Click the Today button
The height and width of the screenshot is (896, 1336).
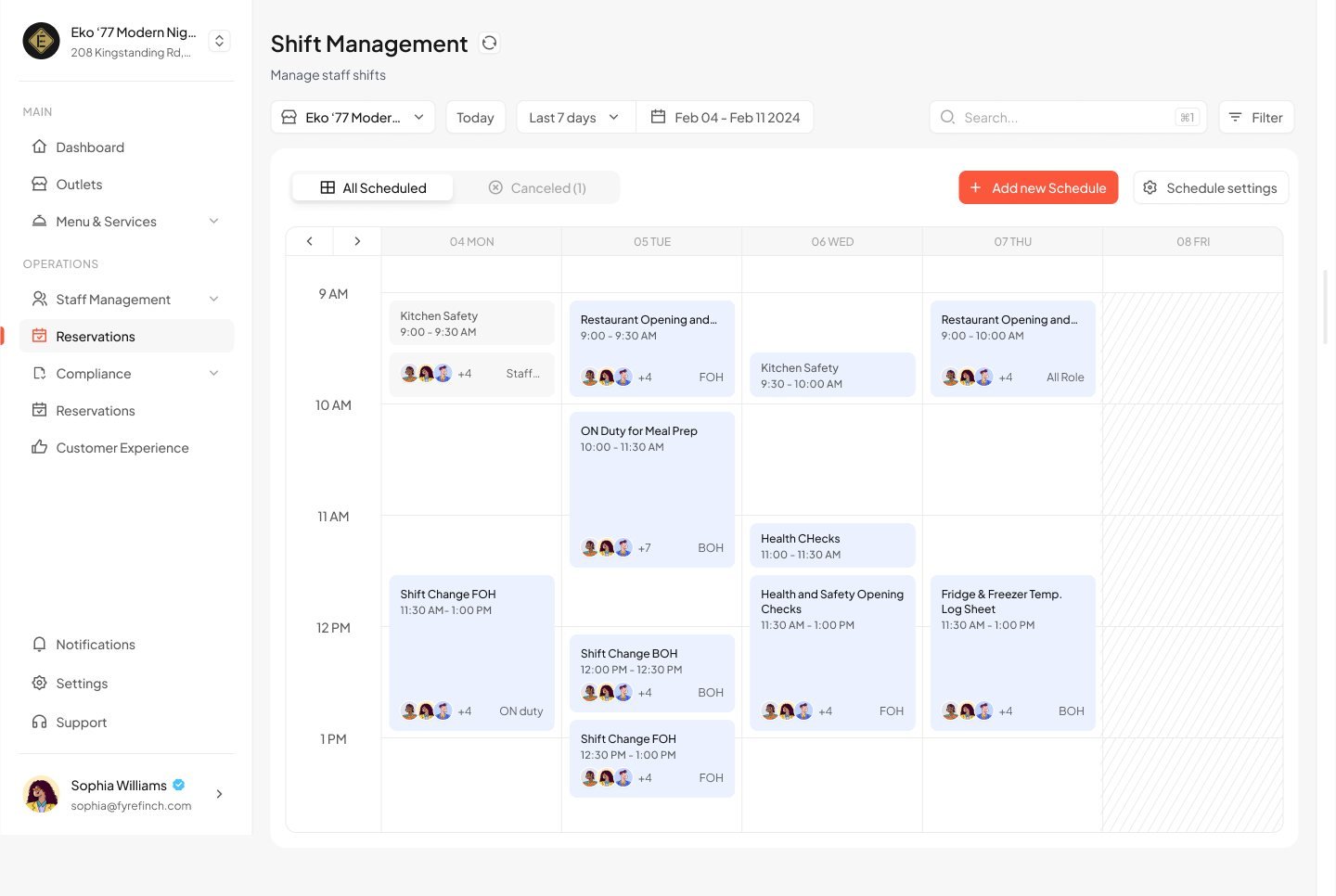click(x=475, y=117)
